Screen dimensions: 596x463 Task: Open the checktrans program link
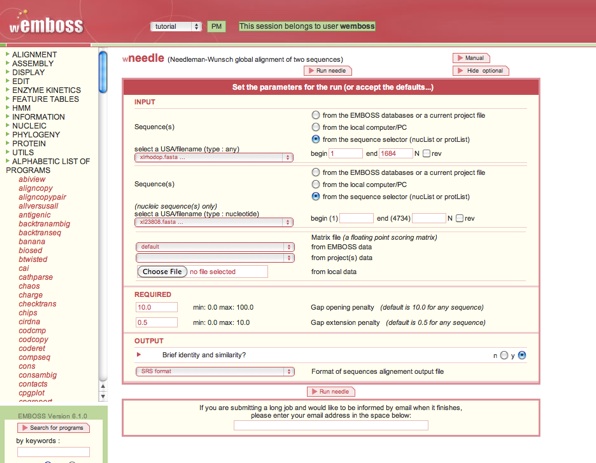click(x=37, y=304)
